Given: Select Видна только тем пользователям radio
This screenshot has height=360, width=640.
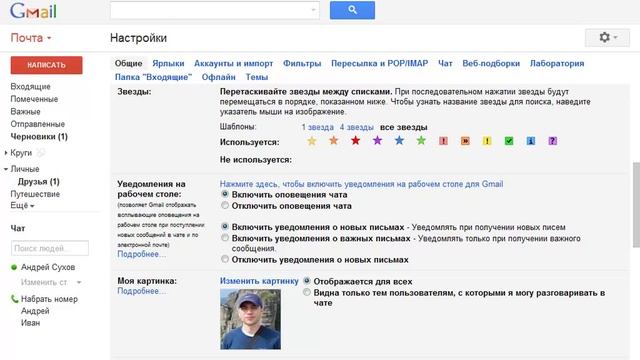Looking at the screenshot, I should pos(307,292).
